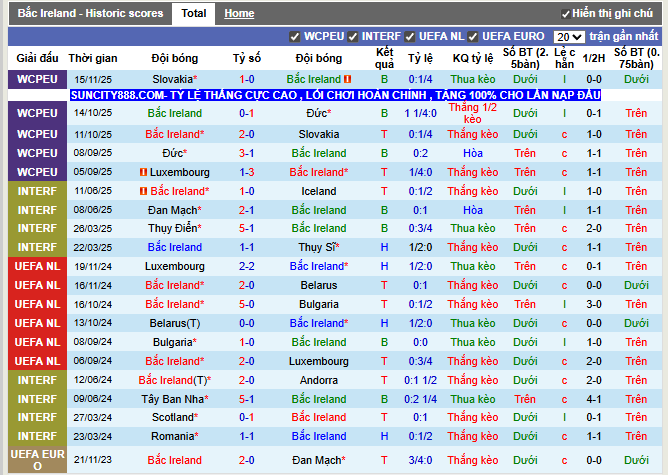Uncheck the WCPEU filter checkbox

pos(295,36)
